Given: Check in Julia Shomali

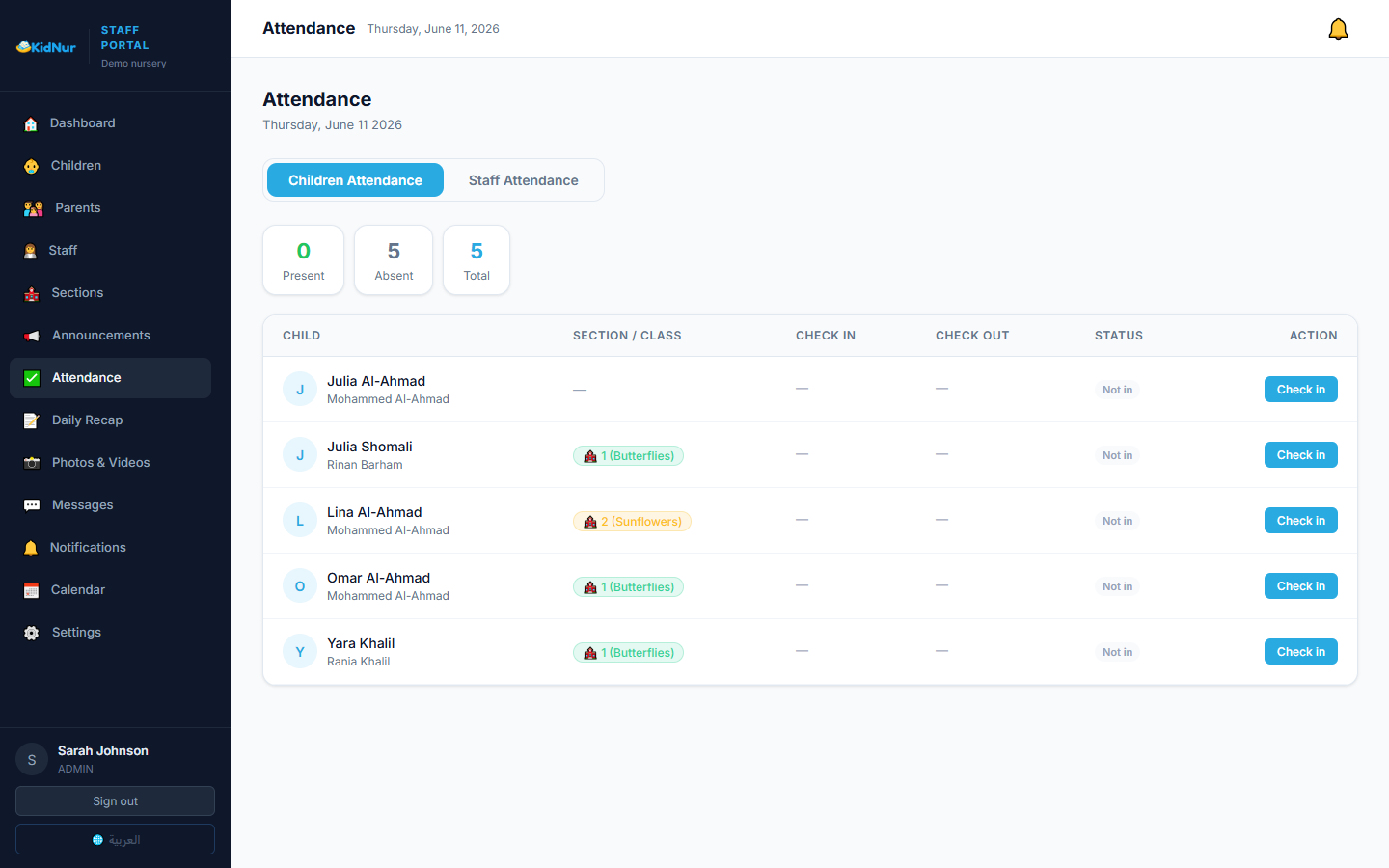Looking at the screenshot, I should 1300,455.
